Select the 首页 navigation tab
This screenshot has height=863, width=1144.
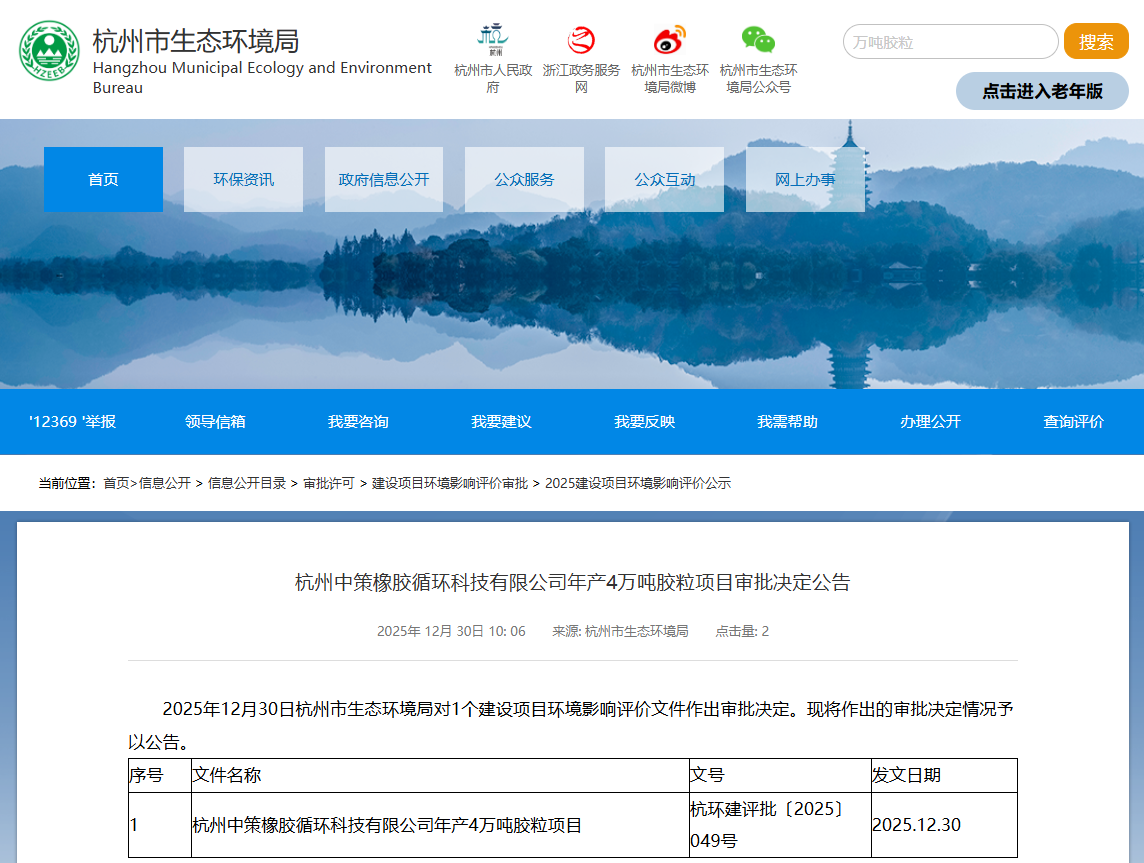click(x=103, y=180)
